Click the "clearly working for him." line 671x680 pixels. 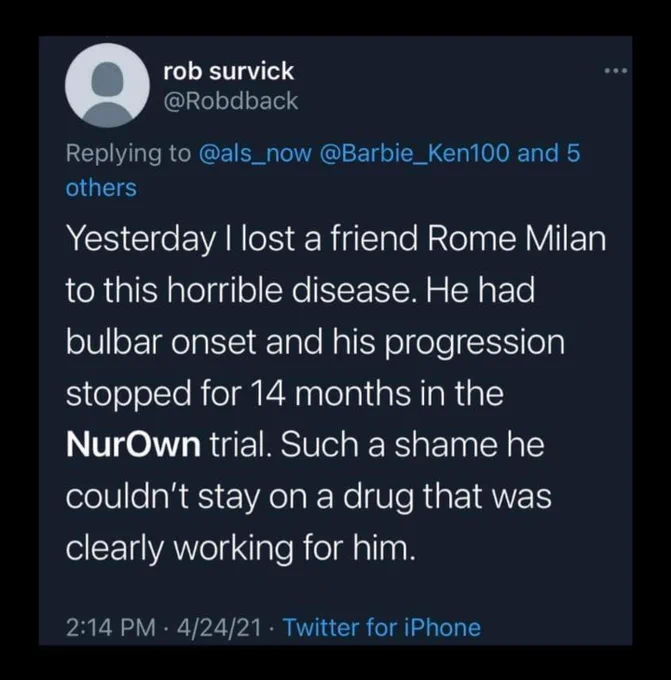pos(240,548)
